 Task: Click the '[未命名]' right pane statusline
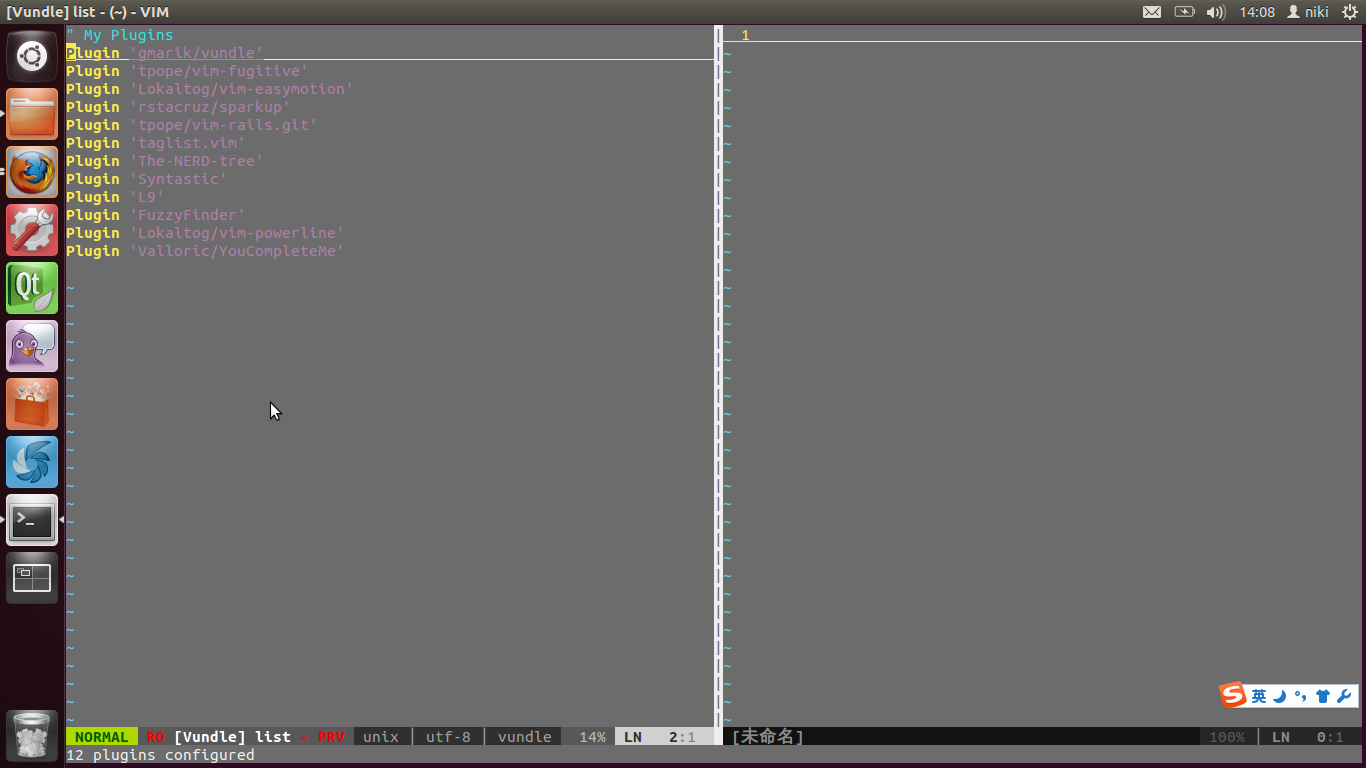pos(768,737)
